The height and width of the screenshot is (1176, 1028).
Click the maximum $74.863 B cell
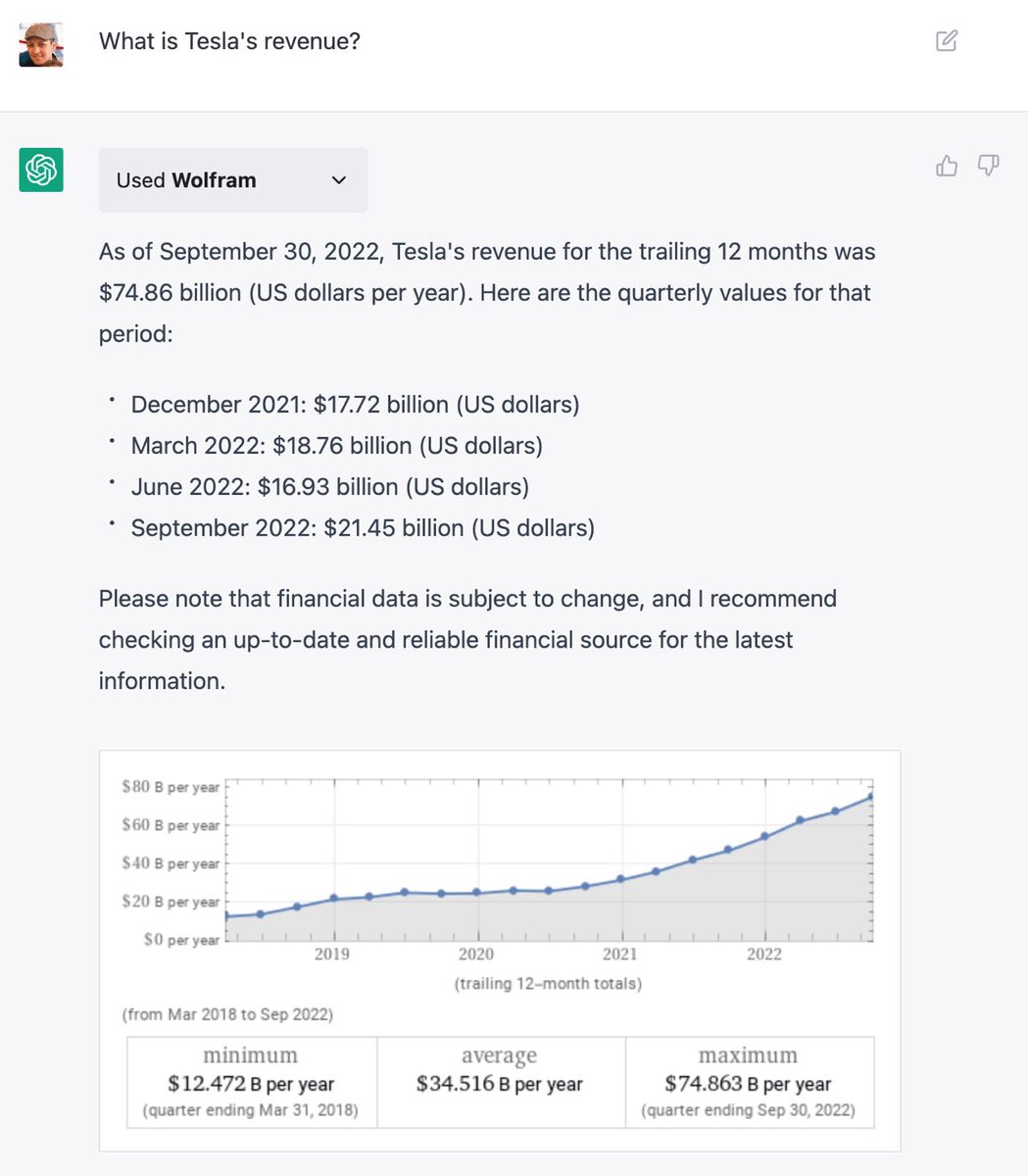point(749,1082)
